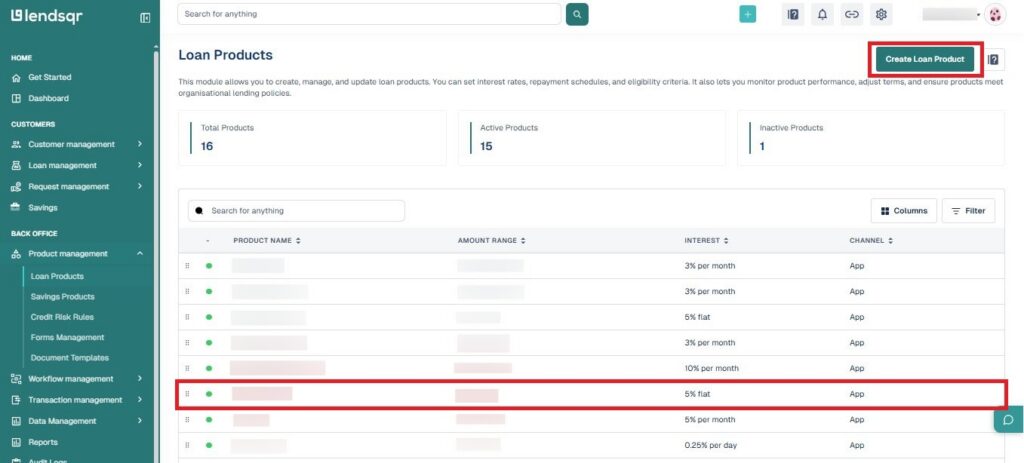Viewport: 1024px width, 463px height.
Task: Expand the Loan management chevron
Action: click(x=140, y=165)
